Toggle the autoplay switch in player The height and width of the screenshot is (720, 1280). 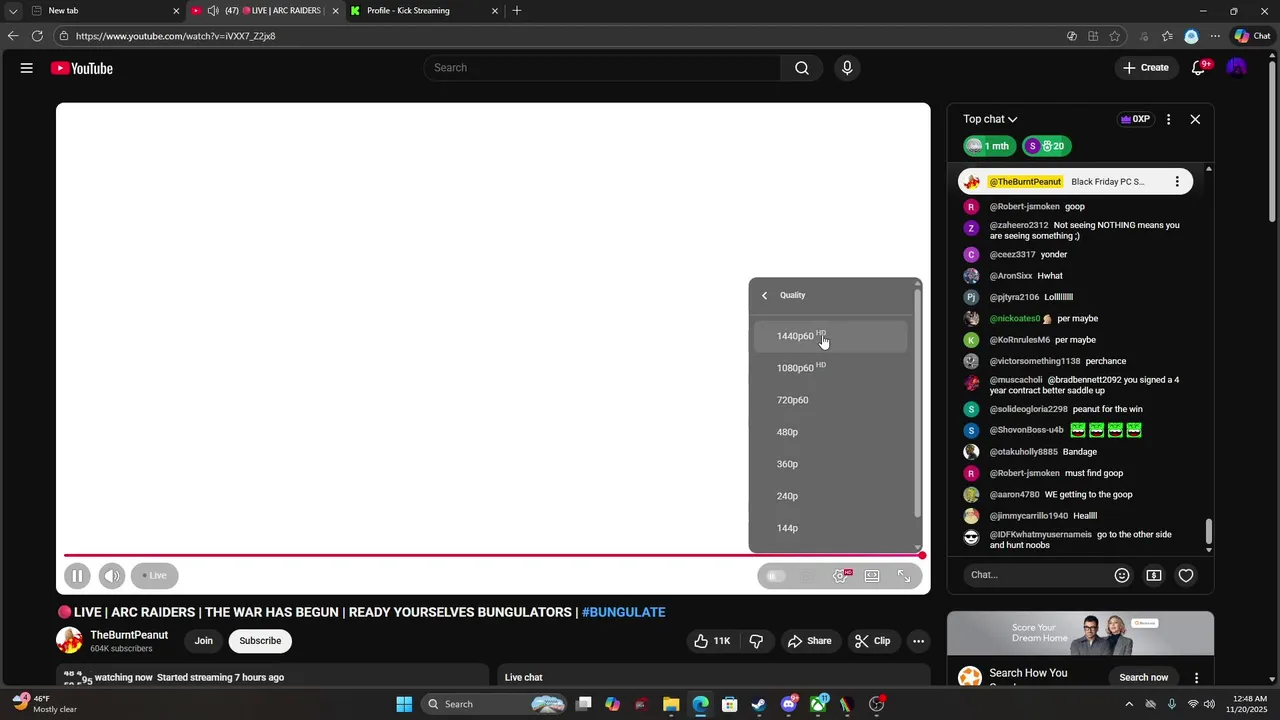(x=776, y=576)
